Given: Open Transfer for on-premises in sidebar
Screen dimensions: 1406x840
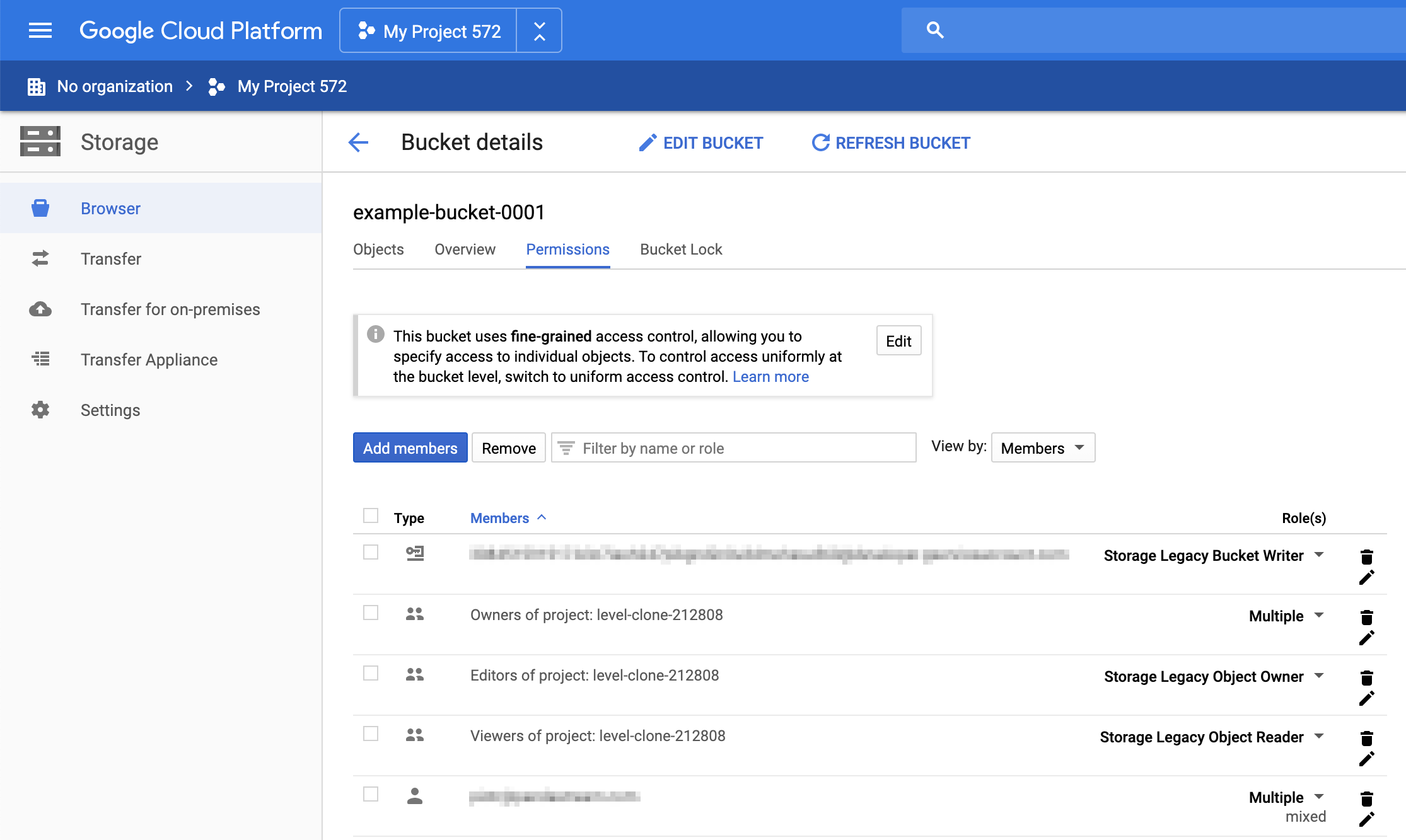Looking at the screenshot, I should click(170, 309).
